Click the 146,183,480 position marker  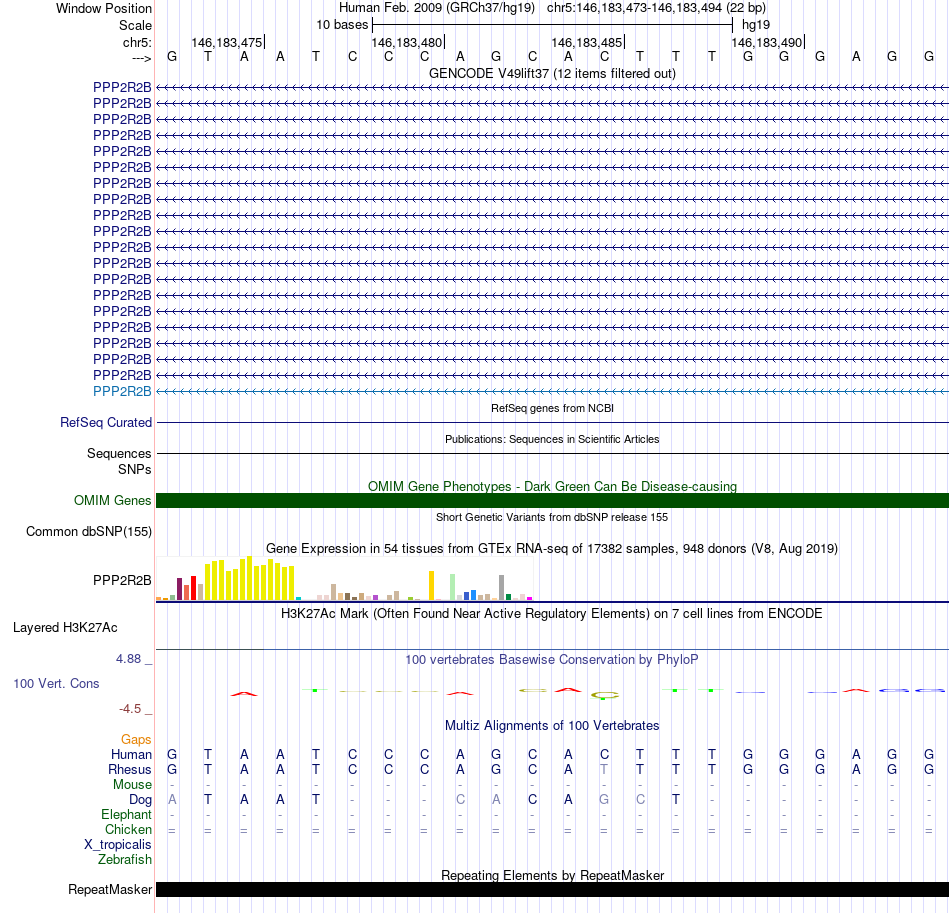coord(407,42)
